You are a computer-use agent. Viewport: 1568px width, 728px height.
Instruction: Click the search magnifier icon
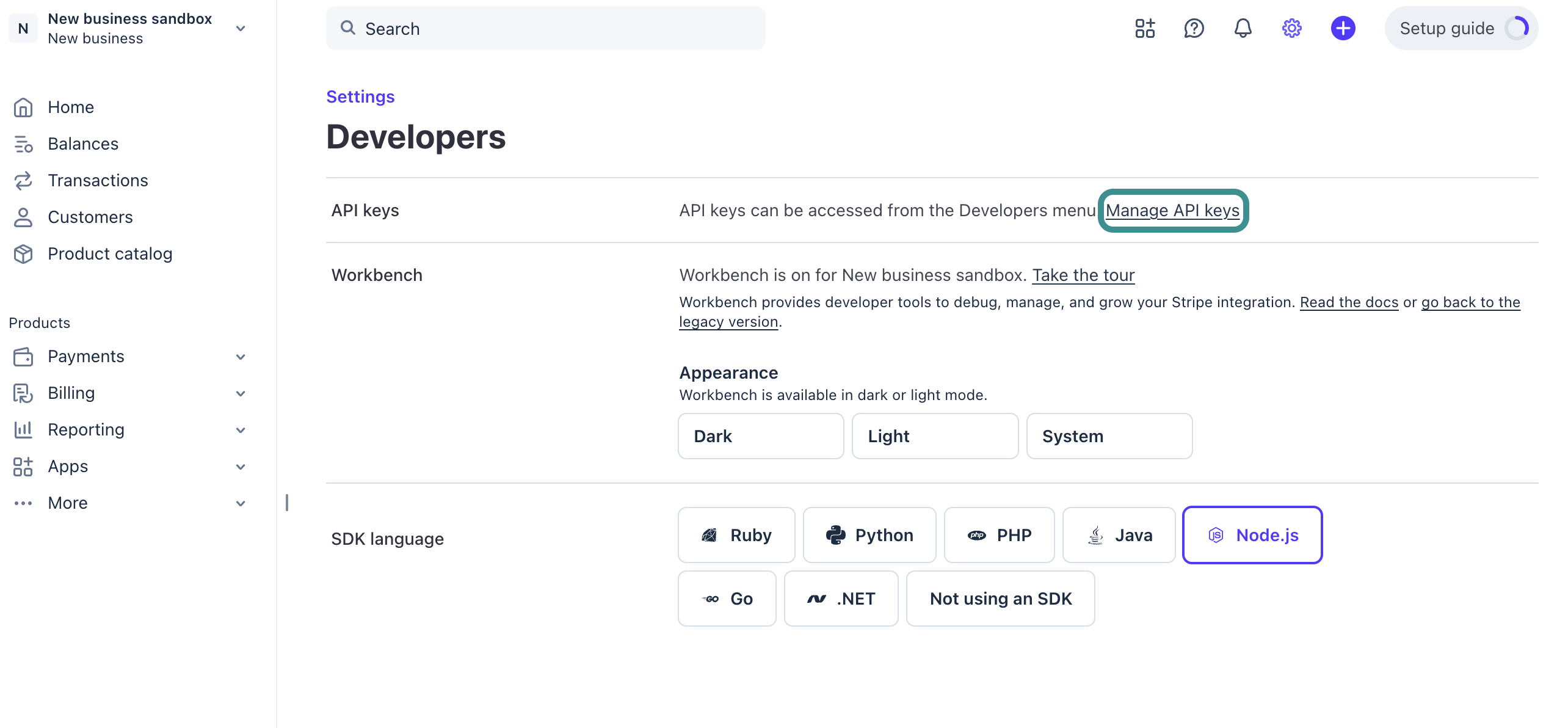pyautogui.click(x=348, y=27)
